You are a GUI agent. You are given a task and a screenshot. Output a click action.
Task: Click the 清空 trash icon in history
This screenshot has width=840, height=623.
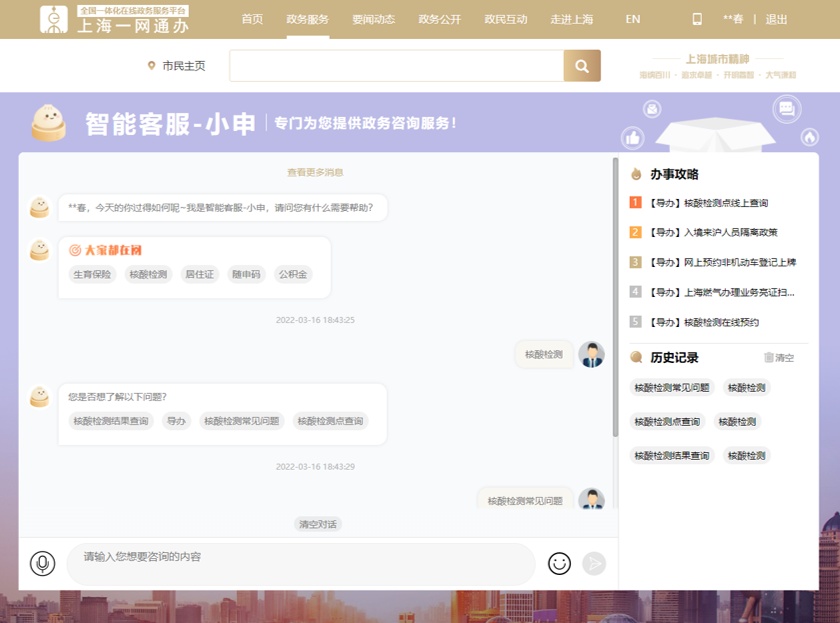[778, 357]
